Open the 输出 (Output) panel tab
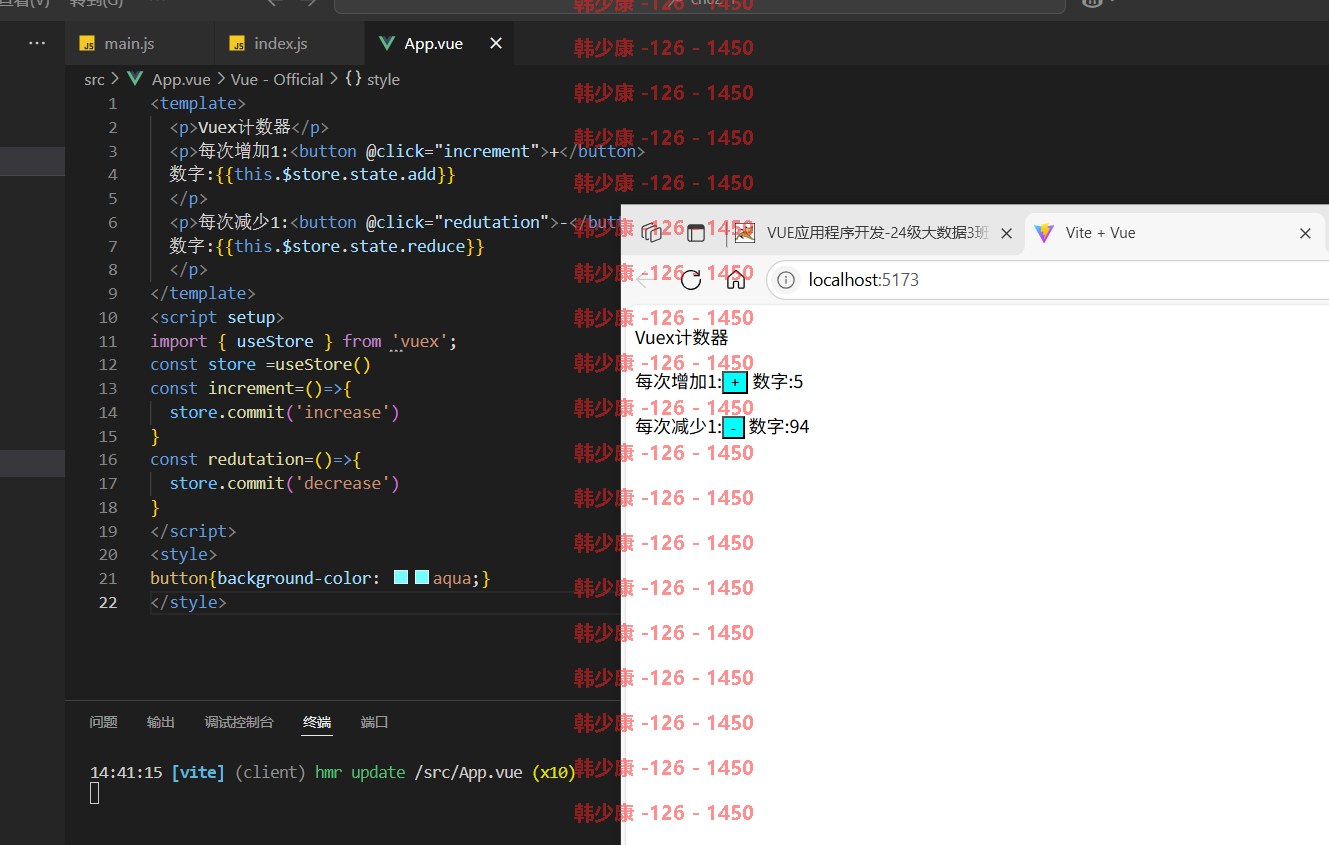 coord(161,722)
